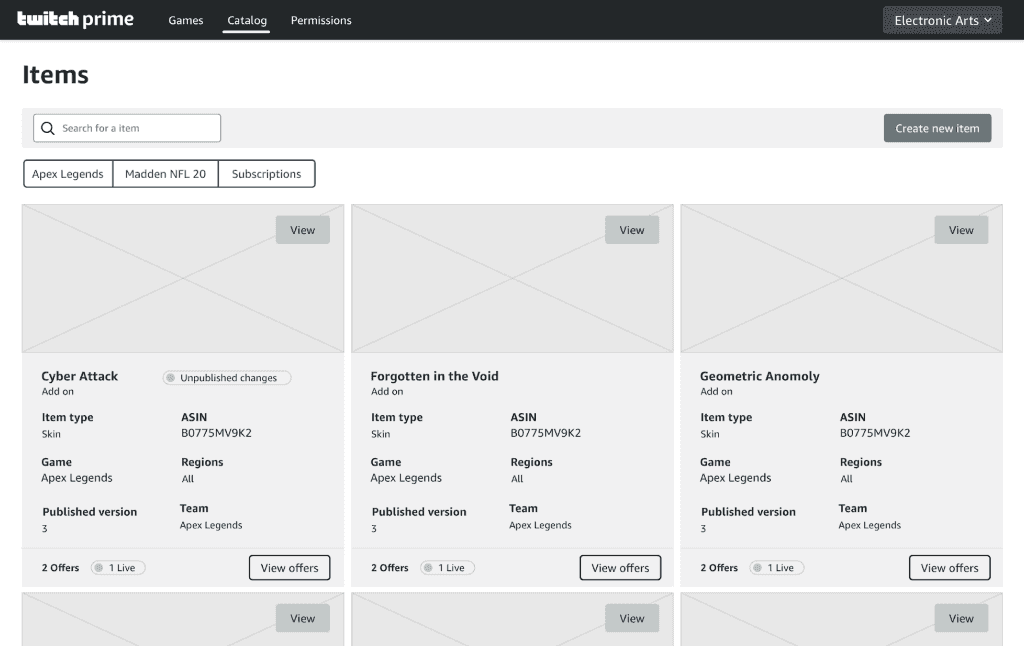The width and height of the screenshot is (1024, 646).
Task: Select the Subscriptions filter tab
Action: click(x=266, y=174)
